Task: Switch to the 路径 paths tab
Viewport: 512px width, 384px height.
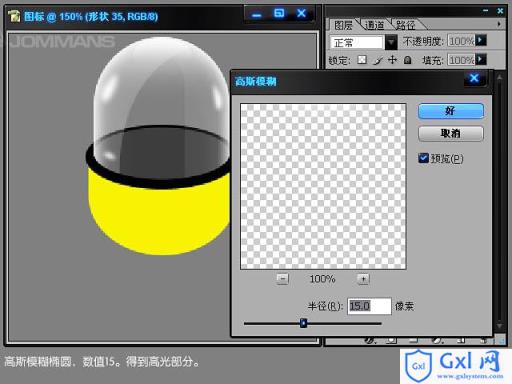Action: click(x=406, y=25)
